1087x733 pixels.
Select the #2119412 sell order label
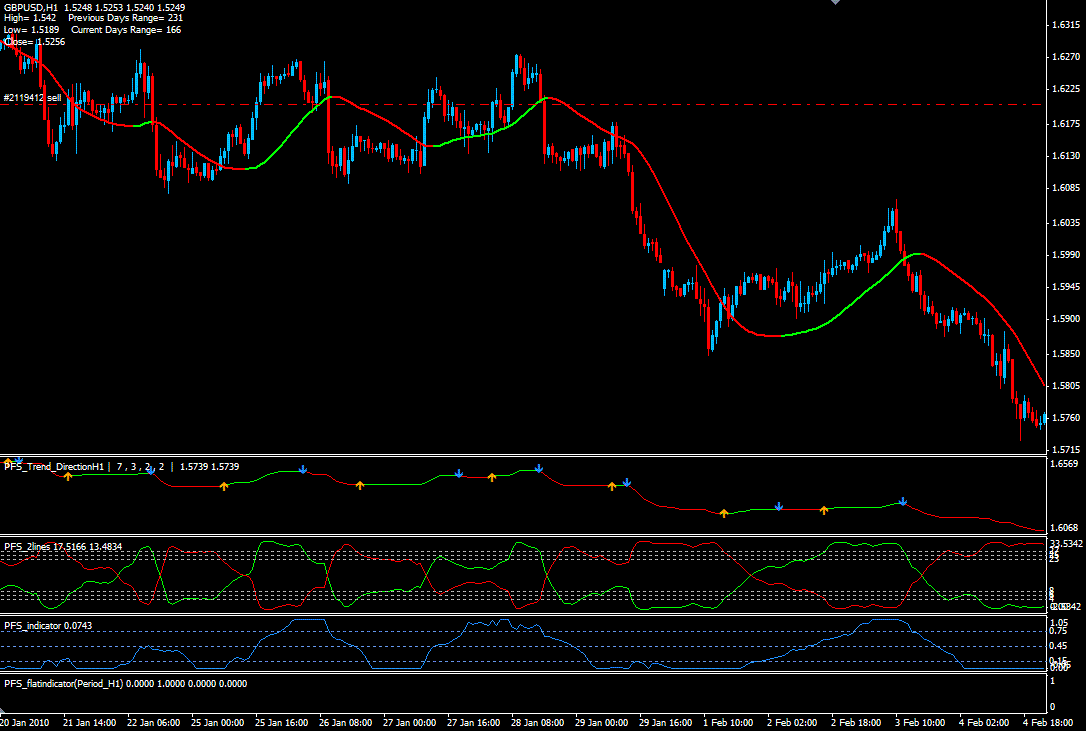pyautogui.click(x=32, y=98)
